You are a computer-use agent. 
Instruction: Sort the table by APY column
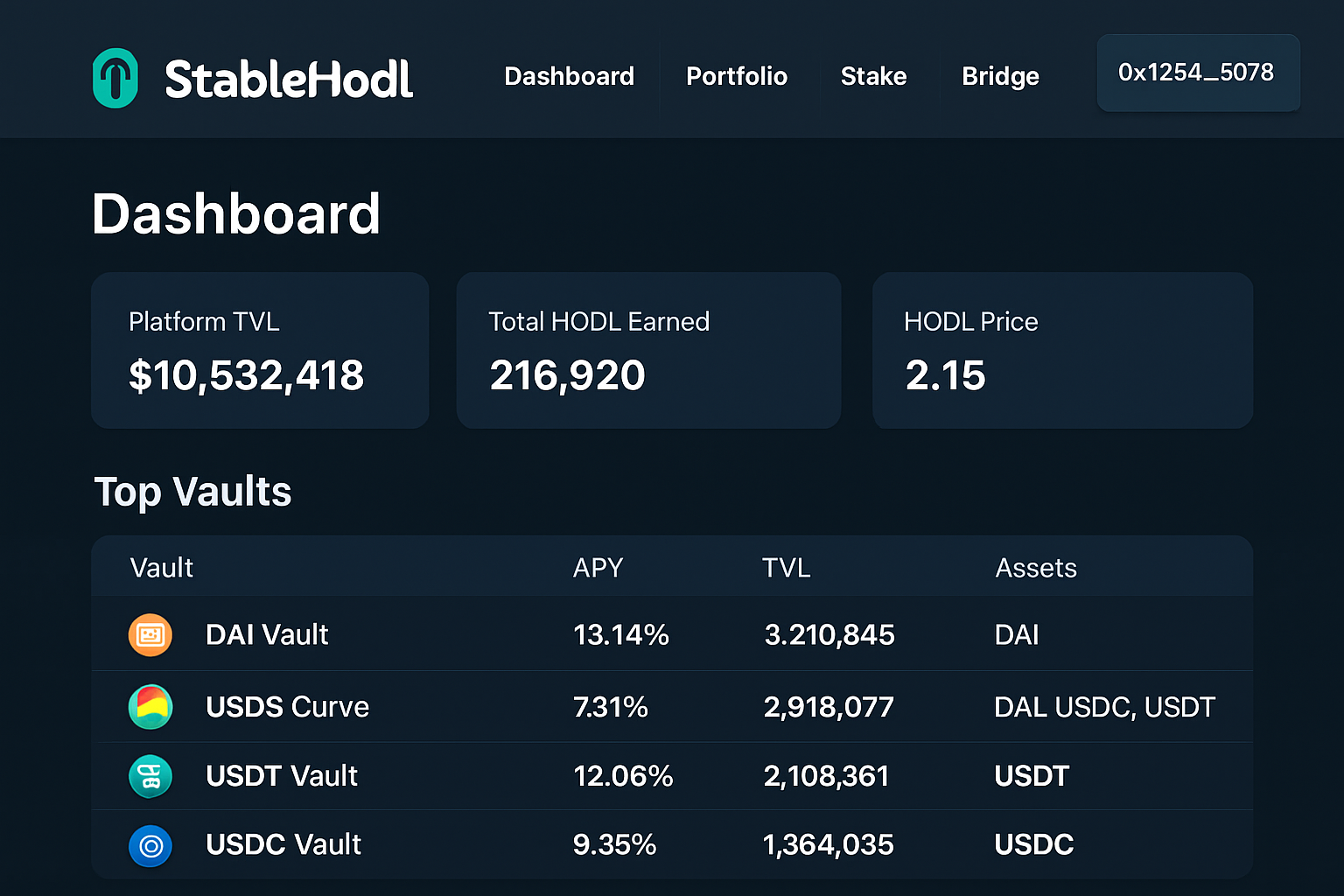click(x=598, y=567)
